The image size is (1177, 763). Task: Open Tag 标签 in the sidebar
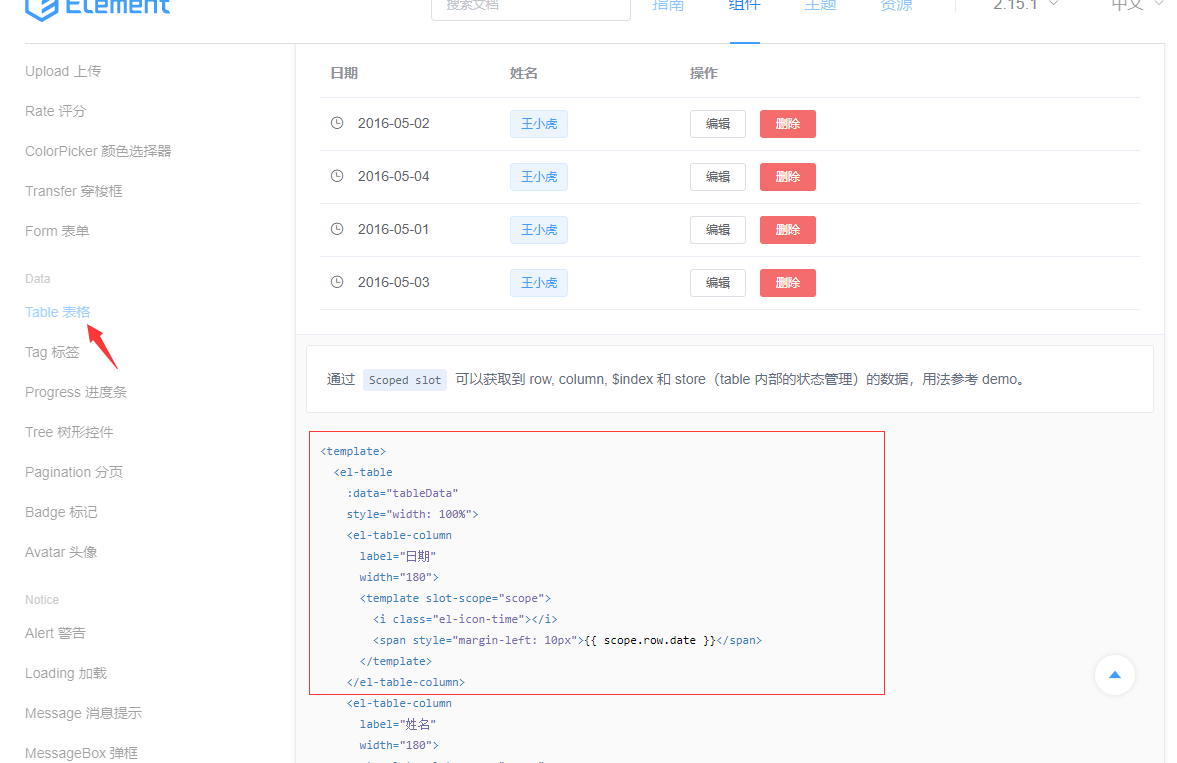pos(52,351)
